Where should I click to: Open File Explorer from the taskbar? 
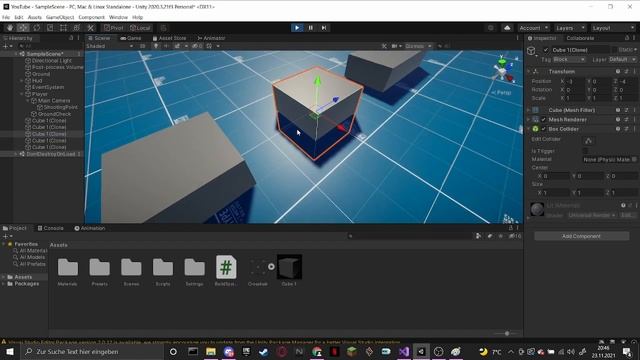[x=211, y=351]
